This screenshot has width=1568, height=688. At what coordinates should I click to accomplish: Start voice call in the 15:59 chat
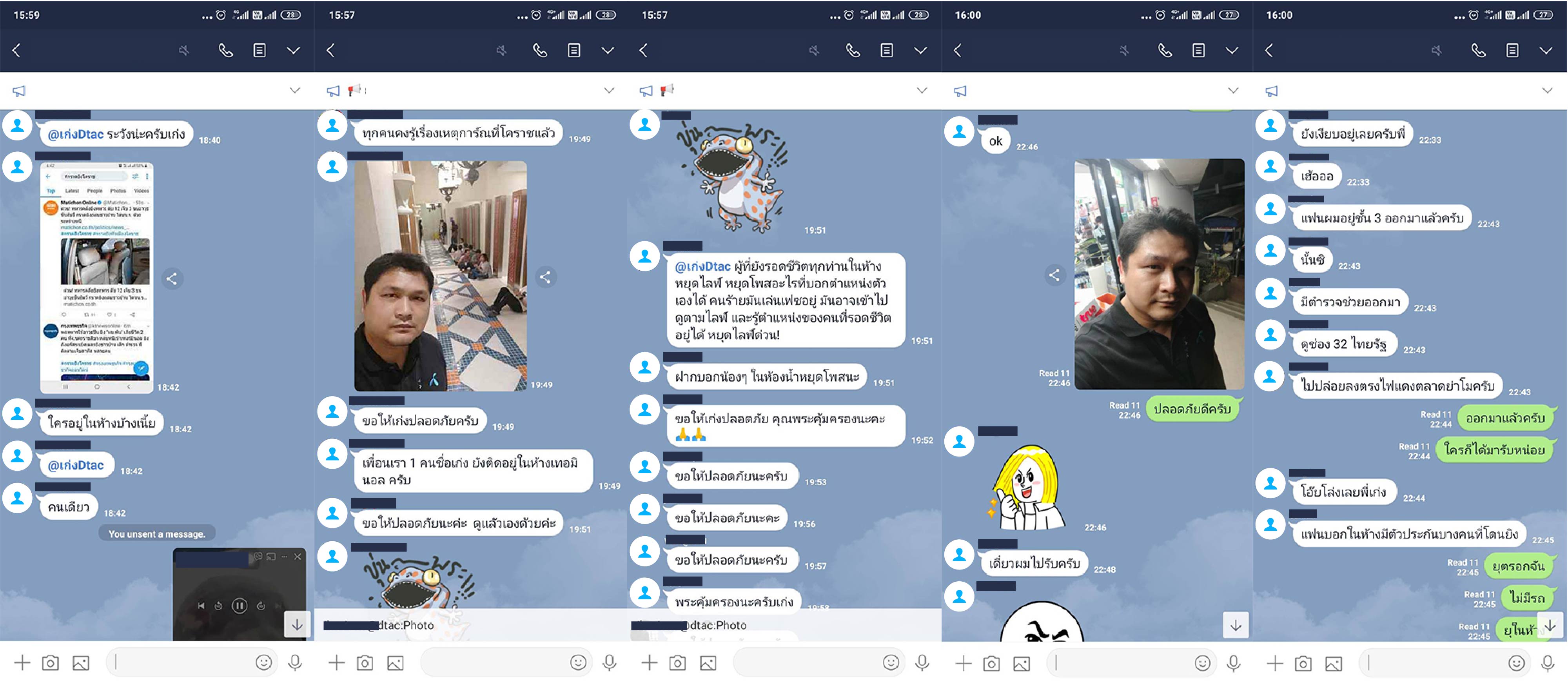pos(225,51)
